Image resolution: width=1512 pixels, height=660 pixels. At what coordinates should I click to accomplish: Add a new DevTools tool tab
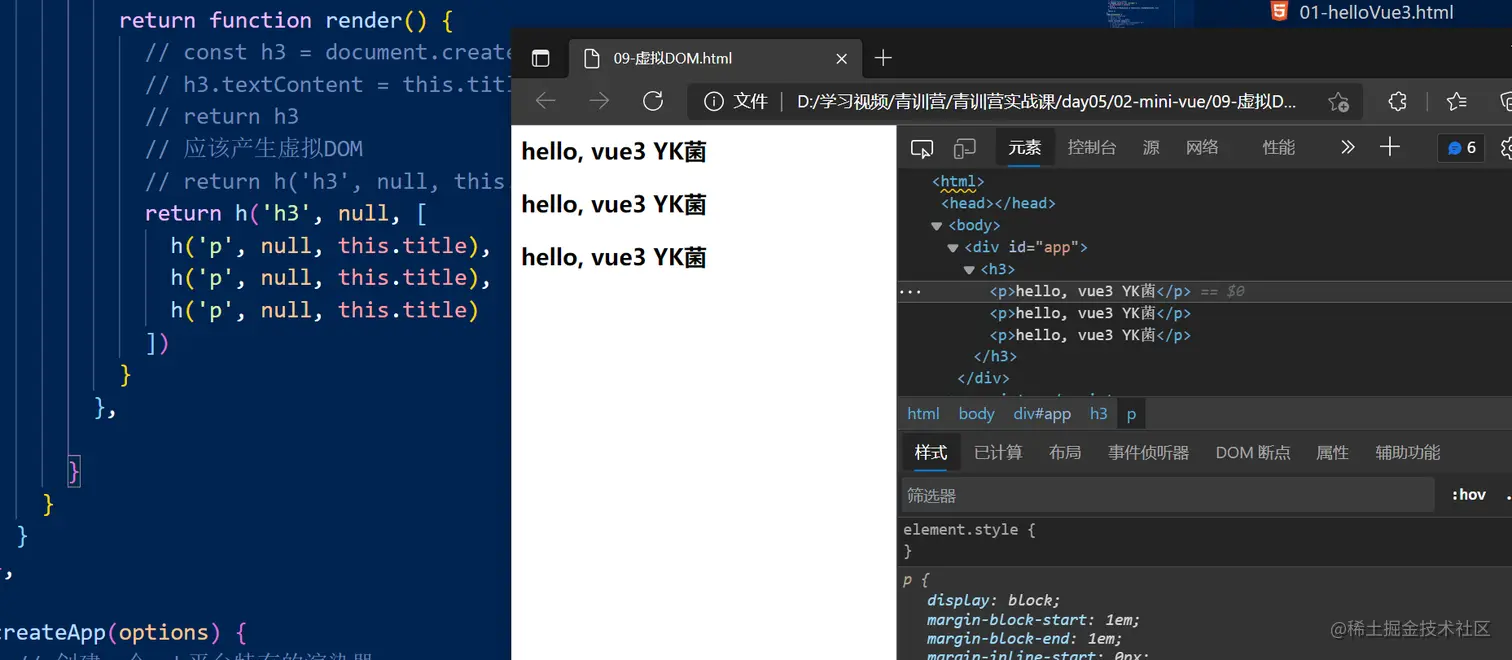point(1390,148)
